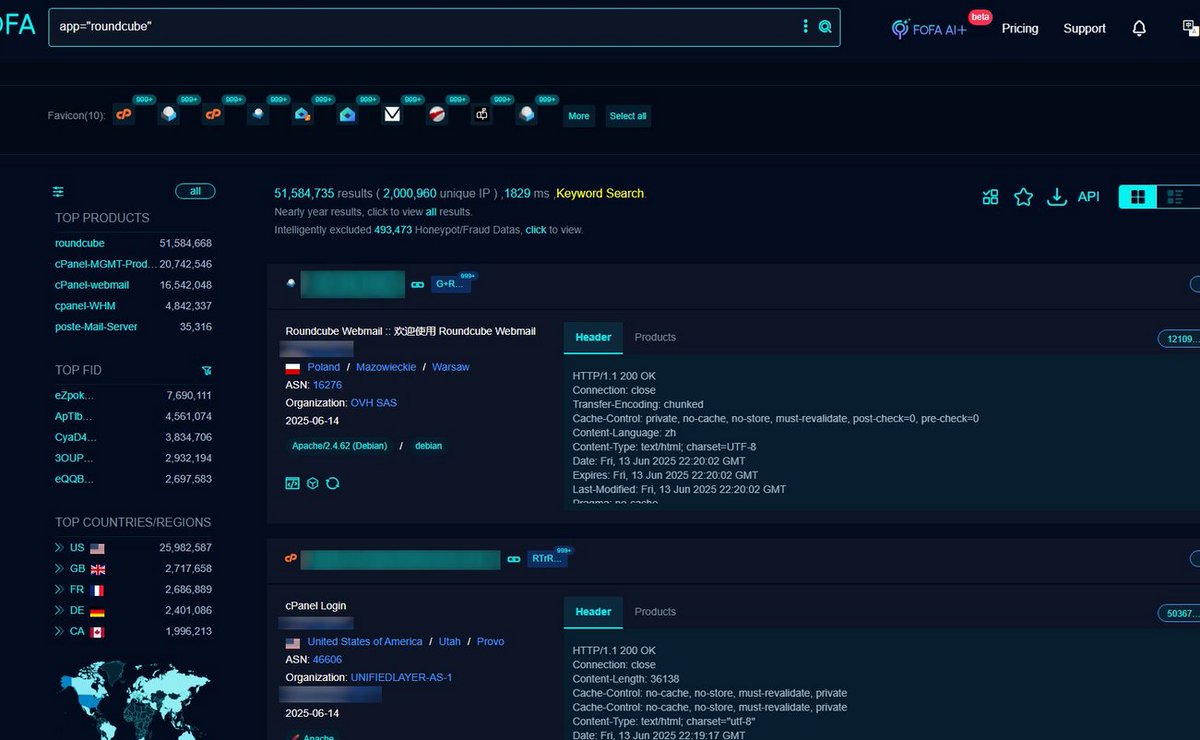Open the three-dot options in search bar

[805, 27]
